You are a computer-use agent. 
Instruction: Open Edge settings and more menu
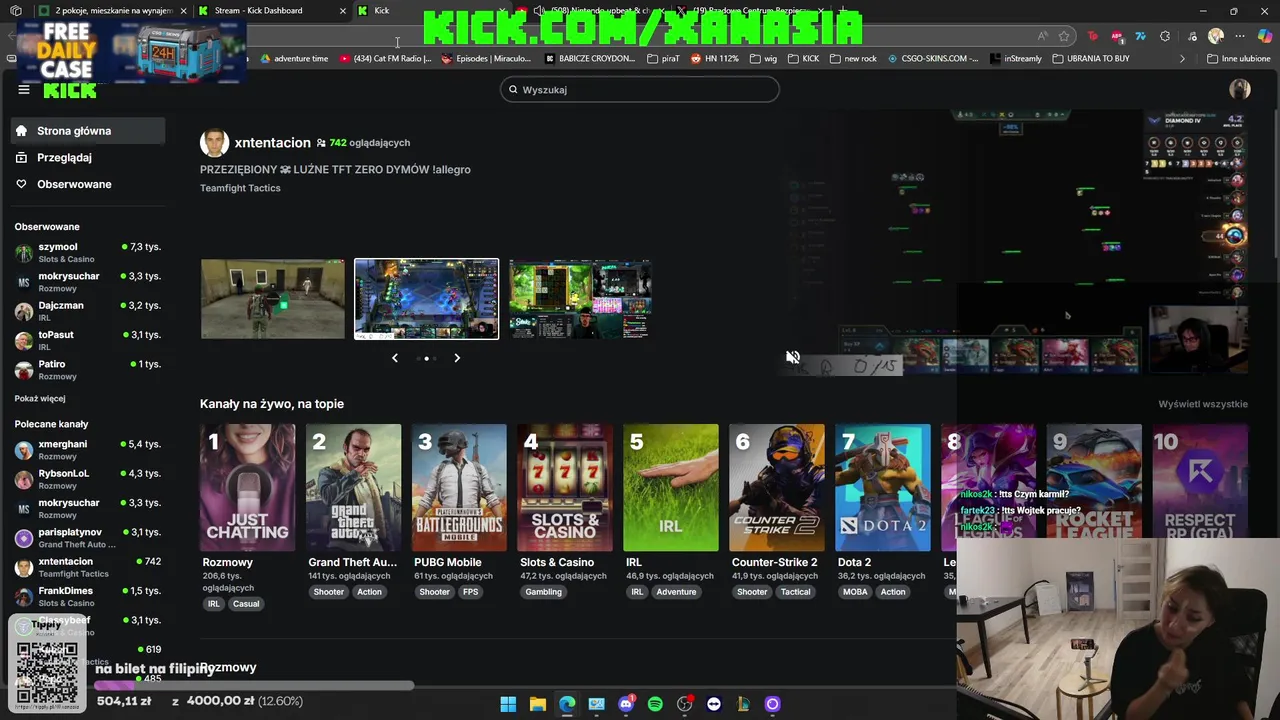1240,36
